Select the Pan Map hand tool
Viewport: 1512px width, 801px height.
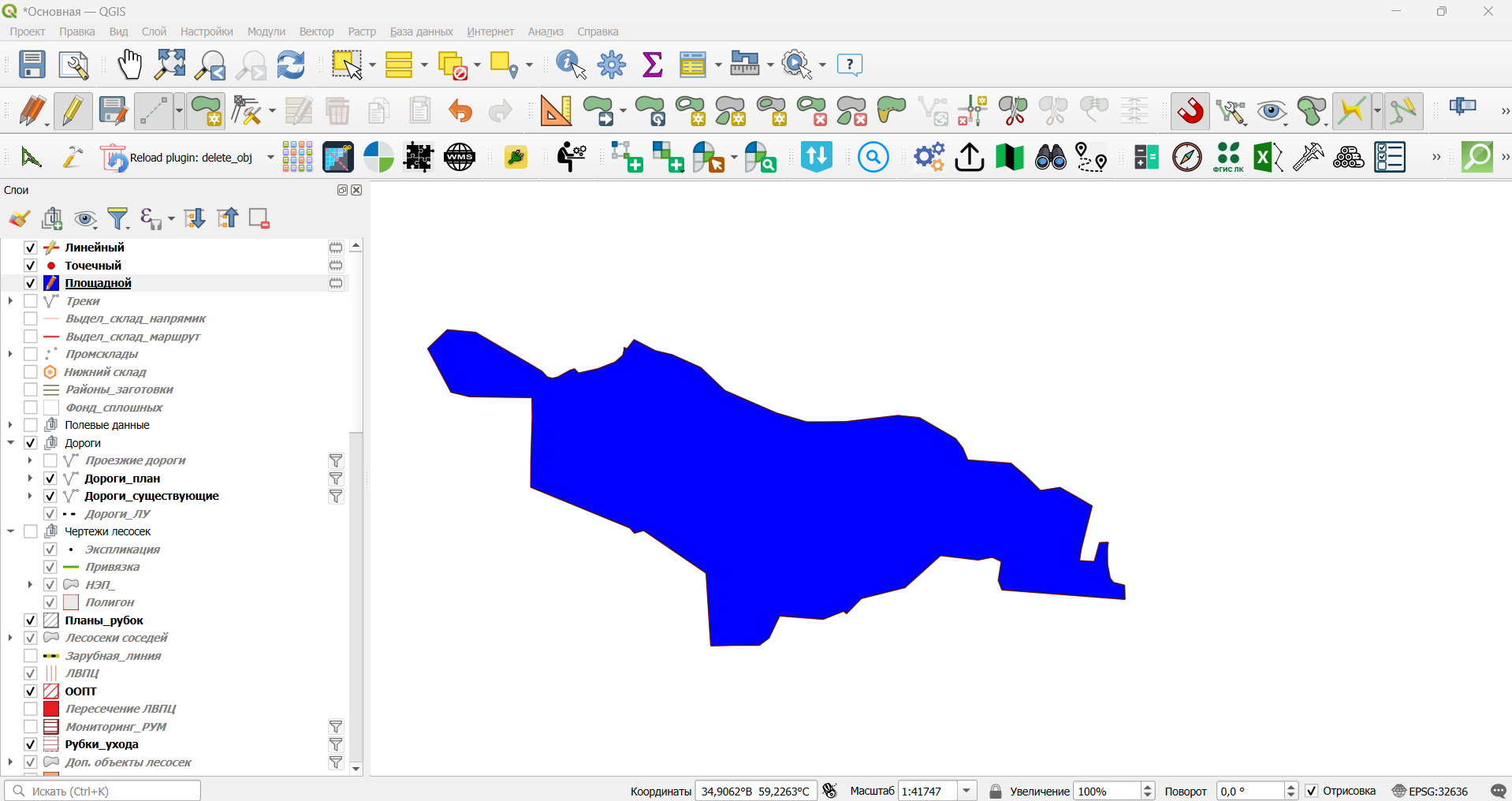[x=130, y=65]
